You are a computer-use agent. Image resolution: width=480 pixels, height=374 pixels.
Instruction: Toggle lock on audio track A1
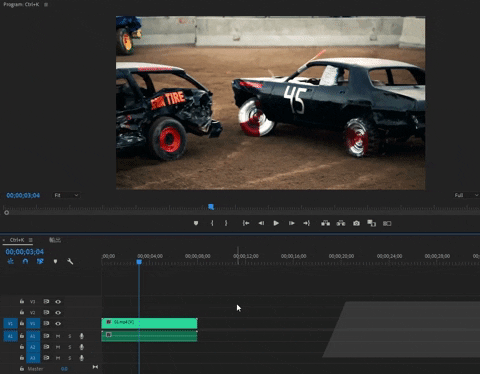click(22, 336)
